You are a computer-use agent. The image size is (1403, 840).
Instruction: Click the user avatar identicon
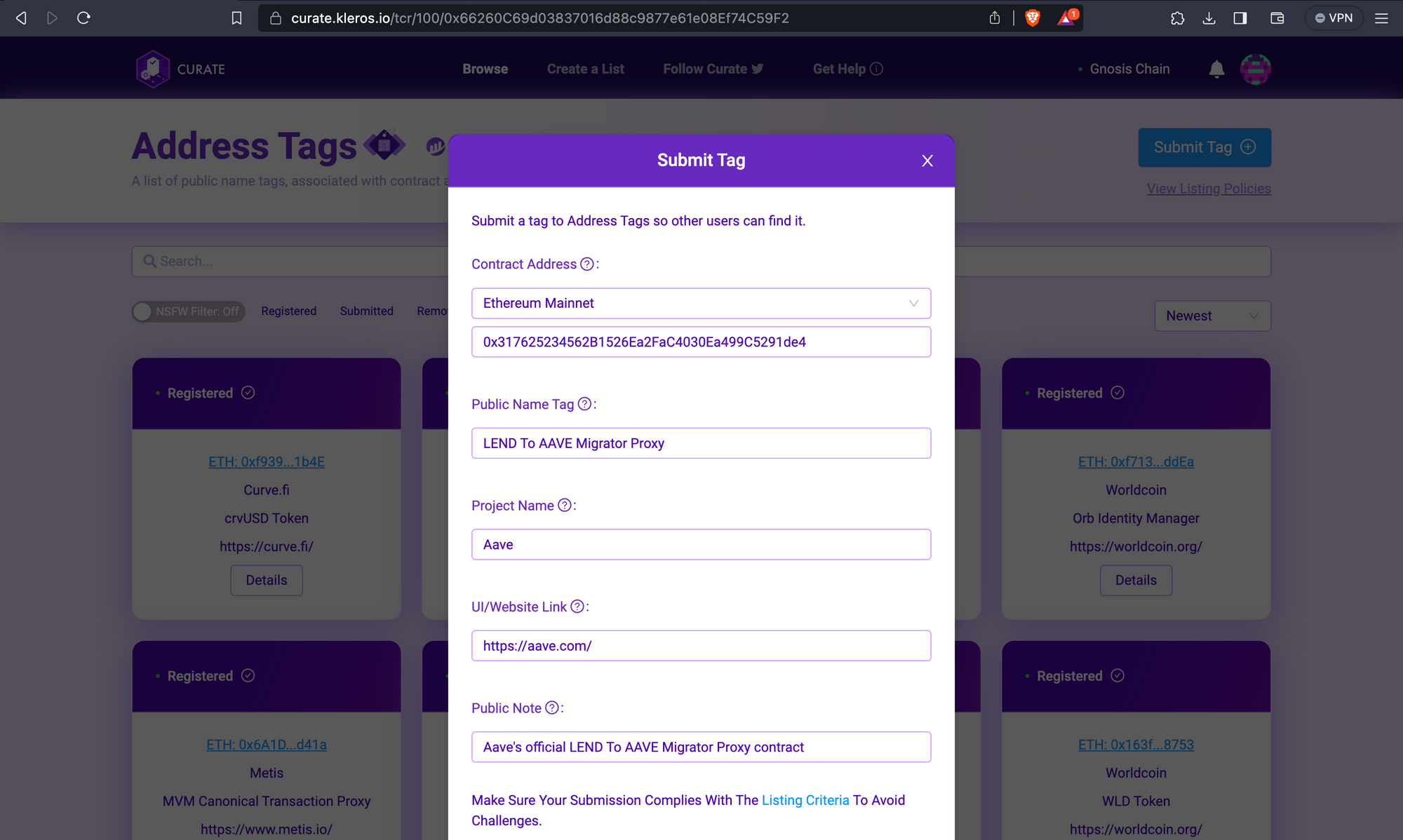tap(1255, 69)
